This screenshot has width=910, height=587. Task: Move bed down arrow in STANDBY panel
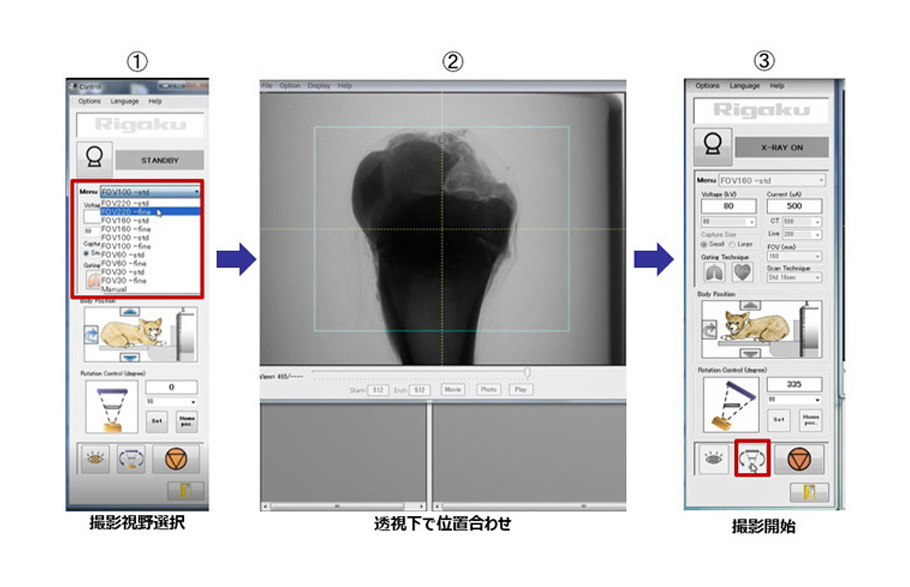coord(129,357)
